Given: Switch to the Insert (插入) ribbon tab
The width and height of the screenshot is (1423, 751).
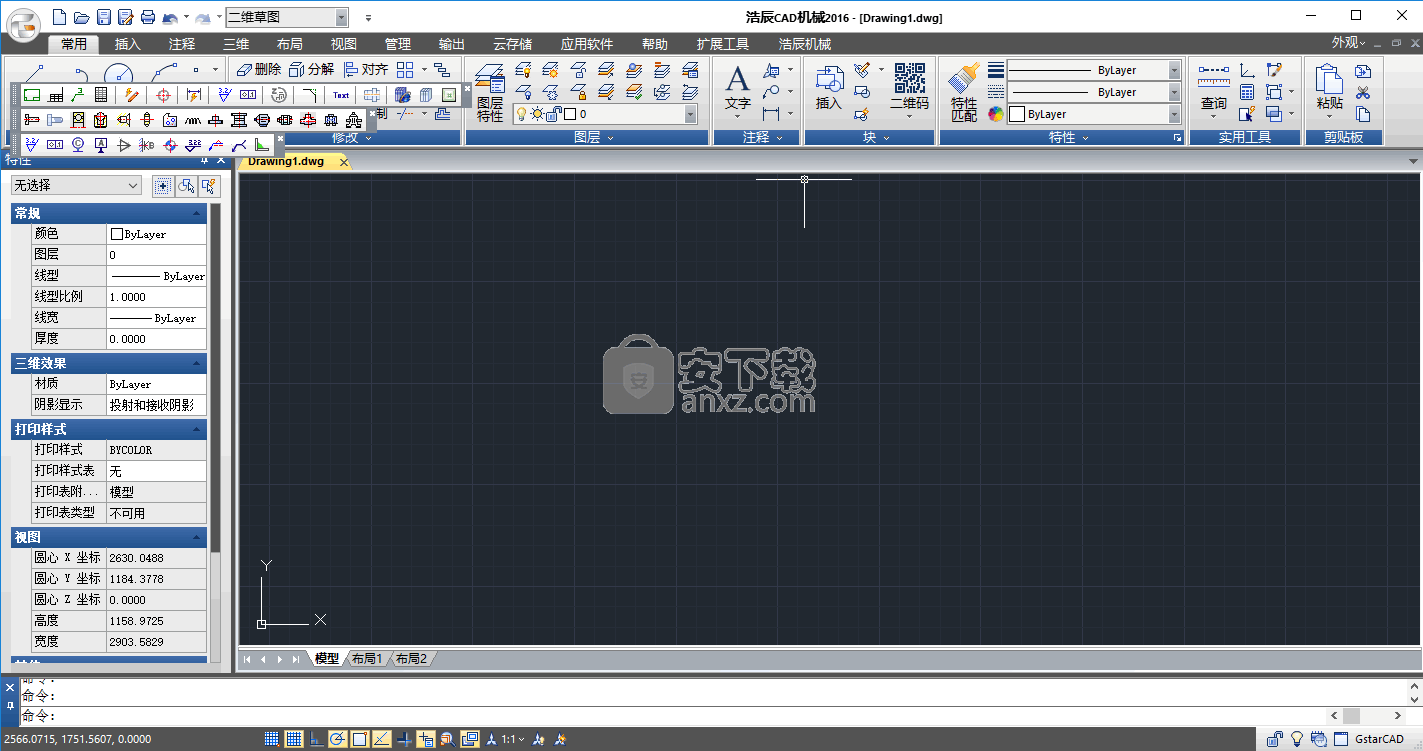Looking at the screenshot, I should click(128, 44).
